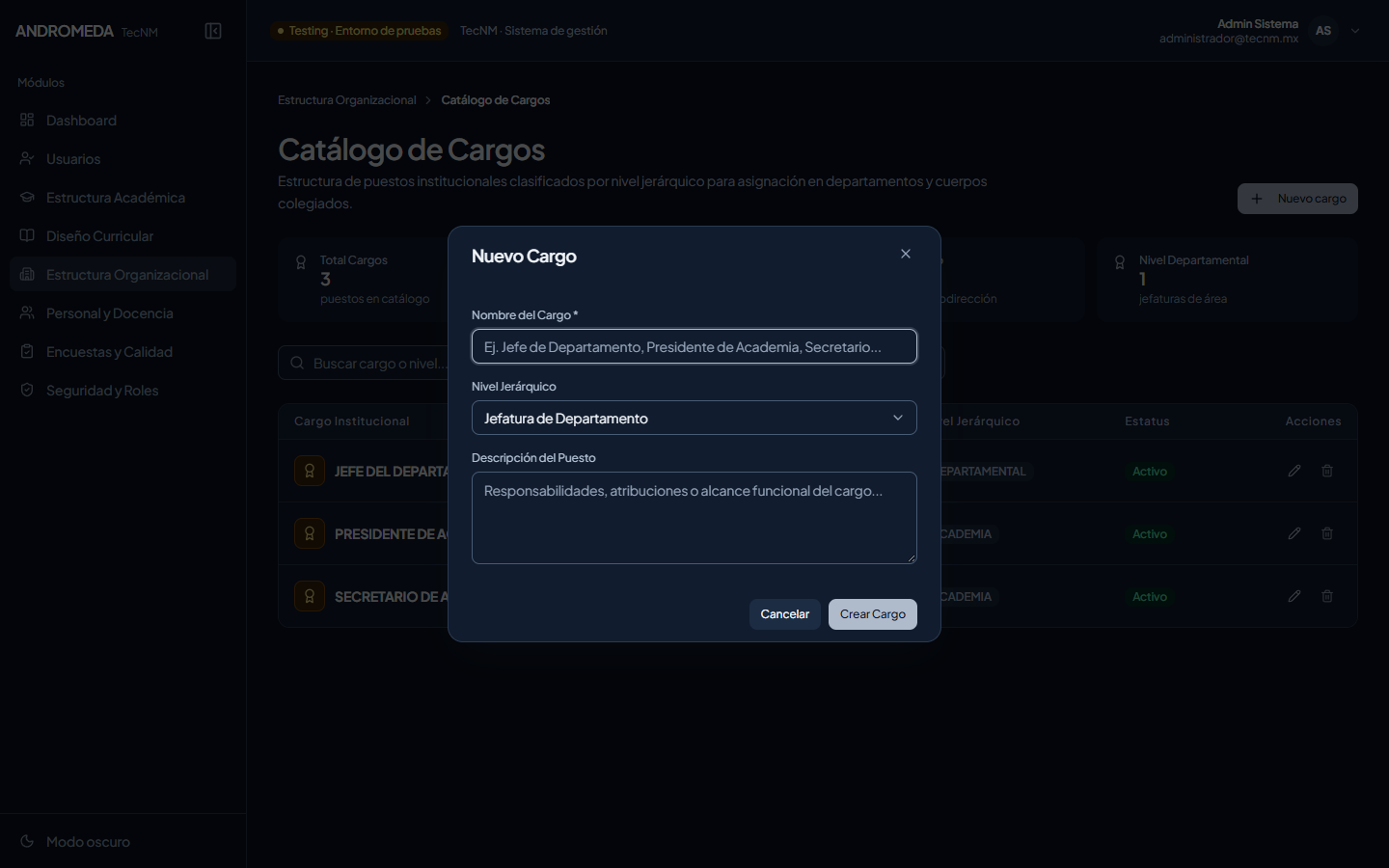
Task: Click the Nuevo cargo button
Action: click(1297, 199)
